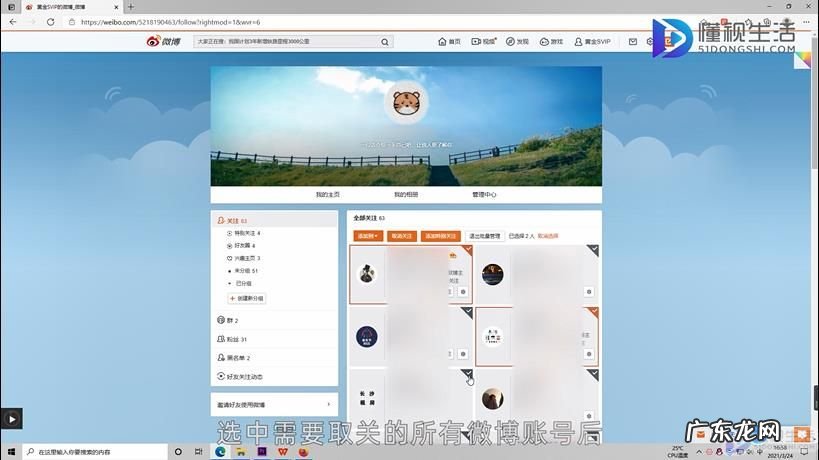
Task: Switch to 管理中心 tab
Action: click(484, 194)
